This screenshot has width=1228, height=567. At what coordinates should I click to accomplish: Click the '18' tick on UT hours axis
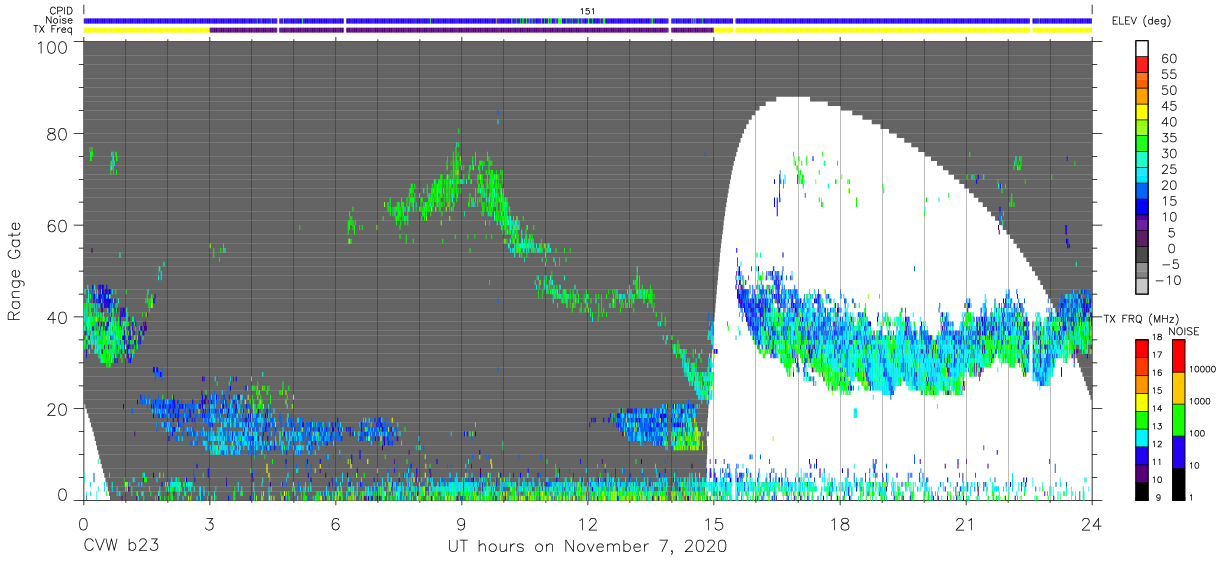(839, 522)
